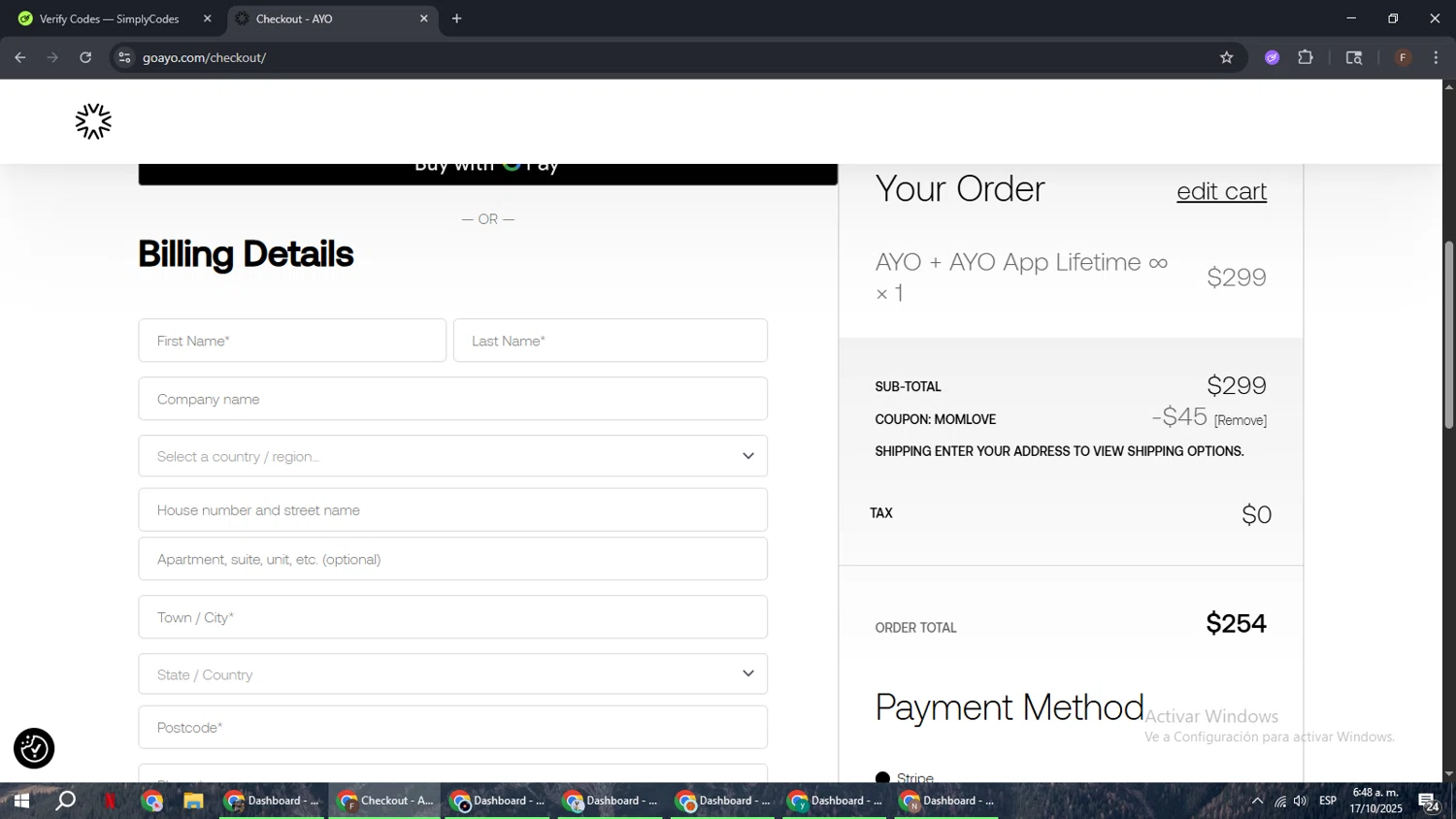Image resolution: width=1456 pixels, height=819 pixels.
Task: Open the tab search side panel icon
Action: tap(1354, 57)
